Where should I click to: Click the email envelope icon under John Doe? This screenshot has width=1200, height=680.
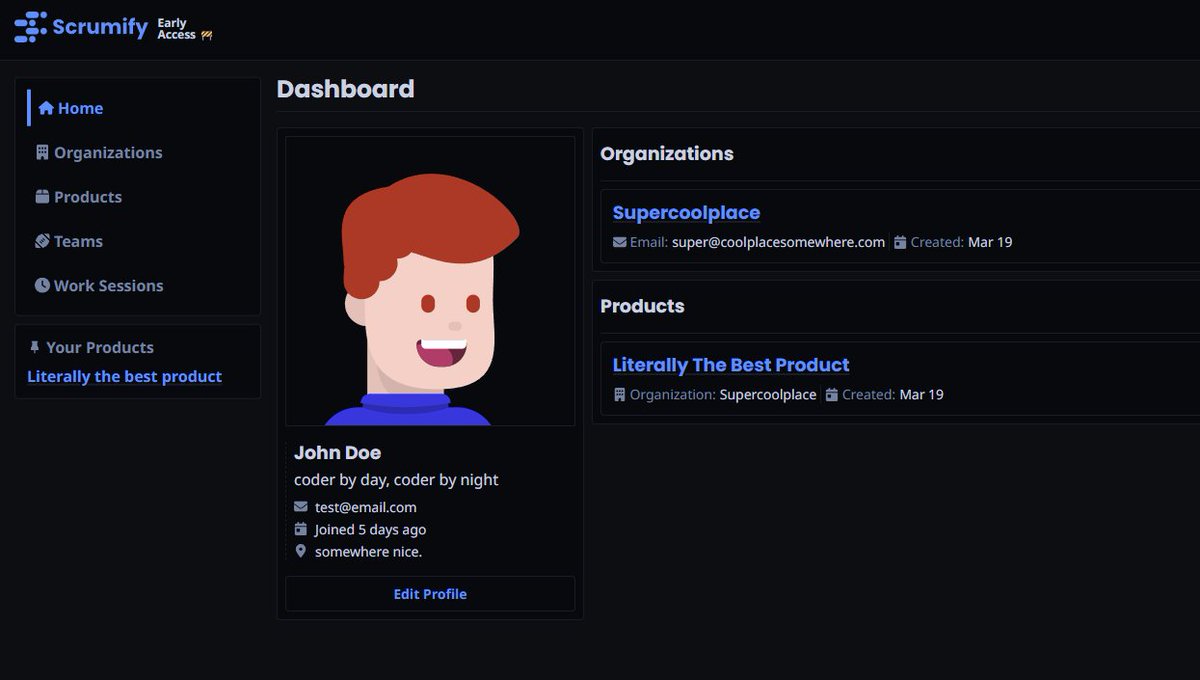click(301, 507)
